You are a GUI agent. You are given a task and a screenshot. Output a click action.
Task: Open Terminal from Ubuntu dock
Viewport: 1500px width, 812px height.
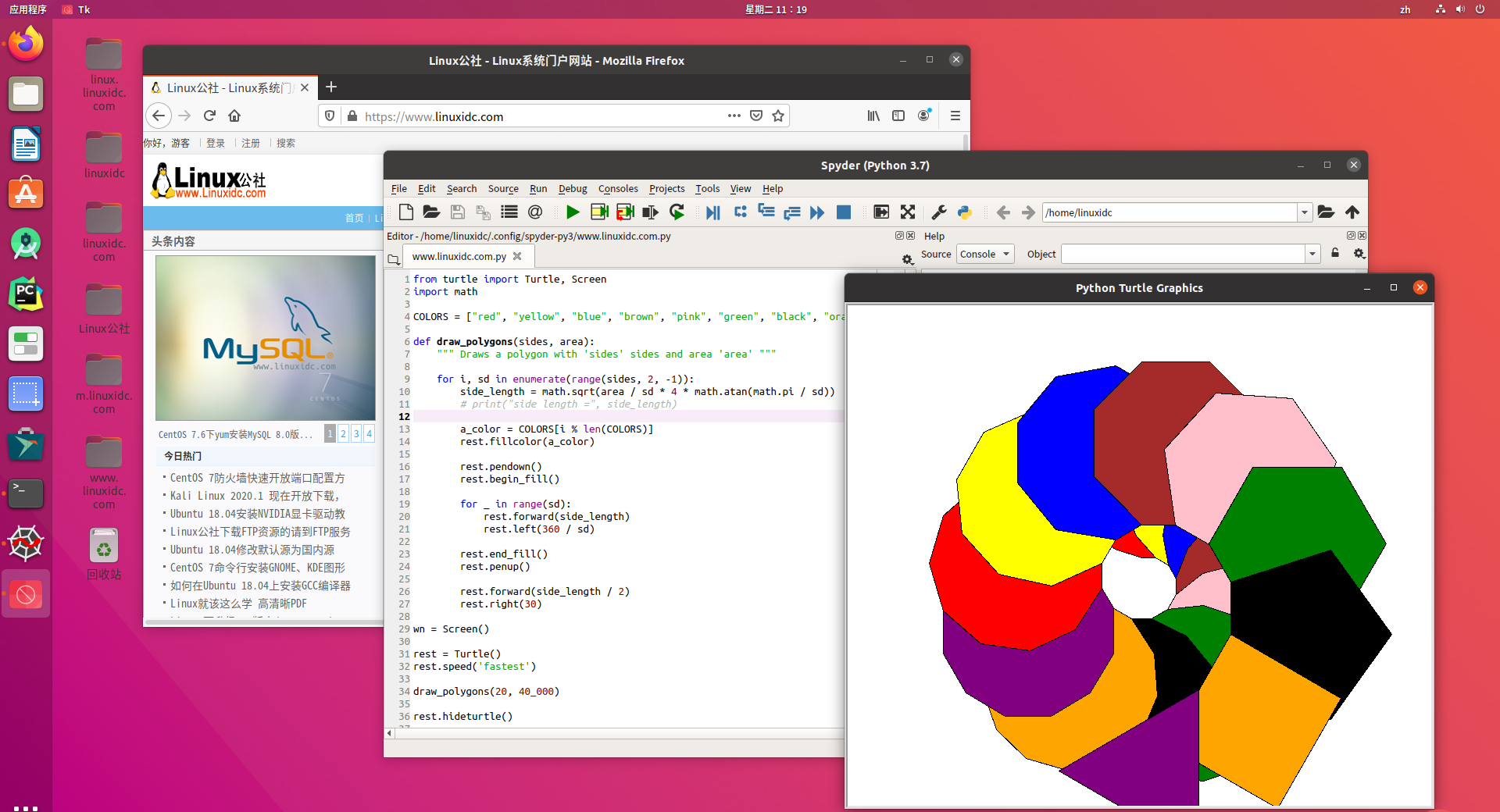point(26,493)
